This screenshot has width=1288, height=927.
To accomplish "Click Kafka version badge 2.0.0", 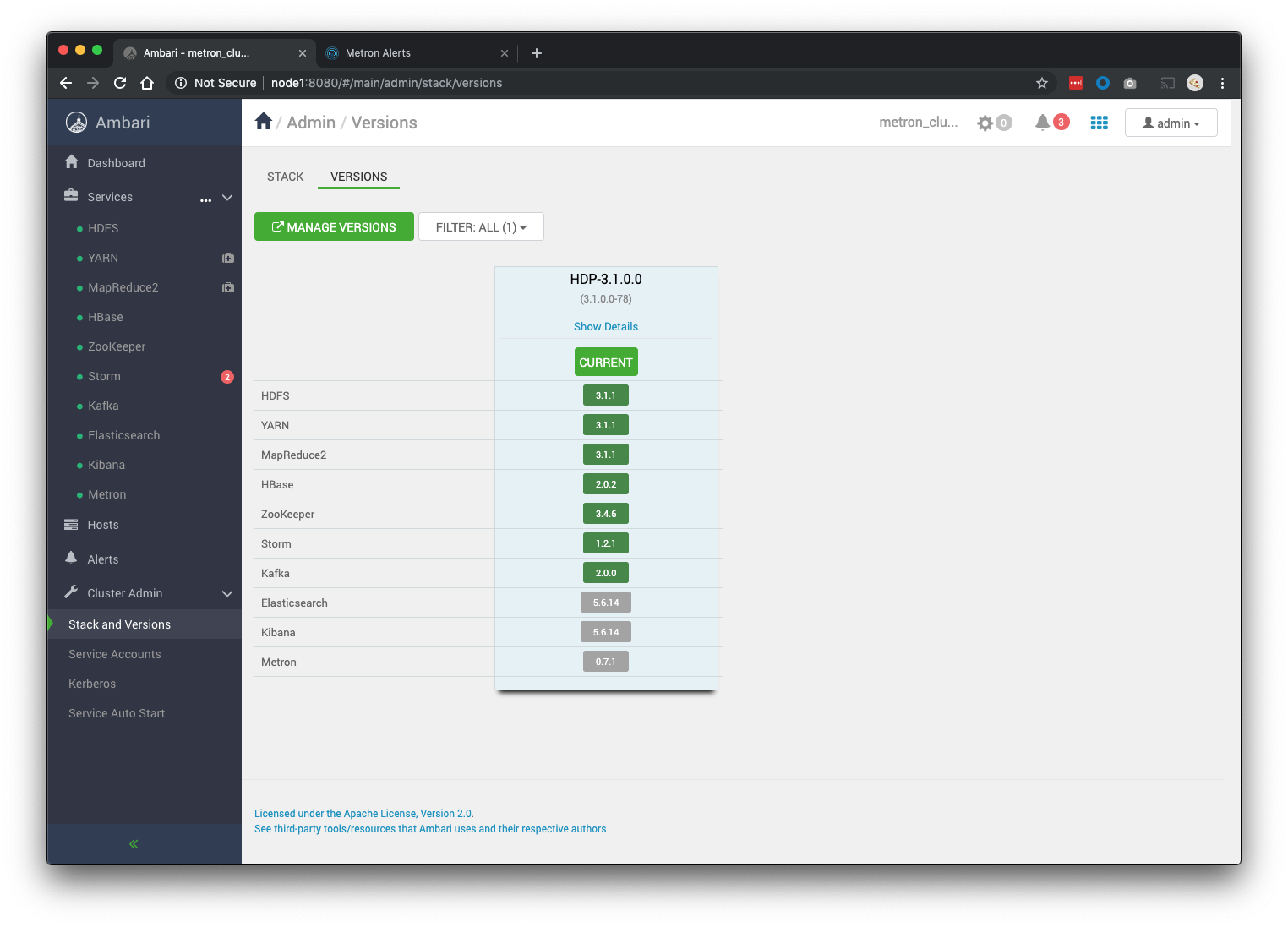I will [606, 573].
